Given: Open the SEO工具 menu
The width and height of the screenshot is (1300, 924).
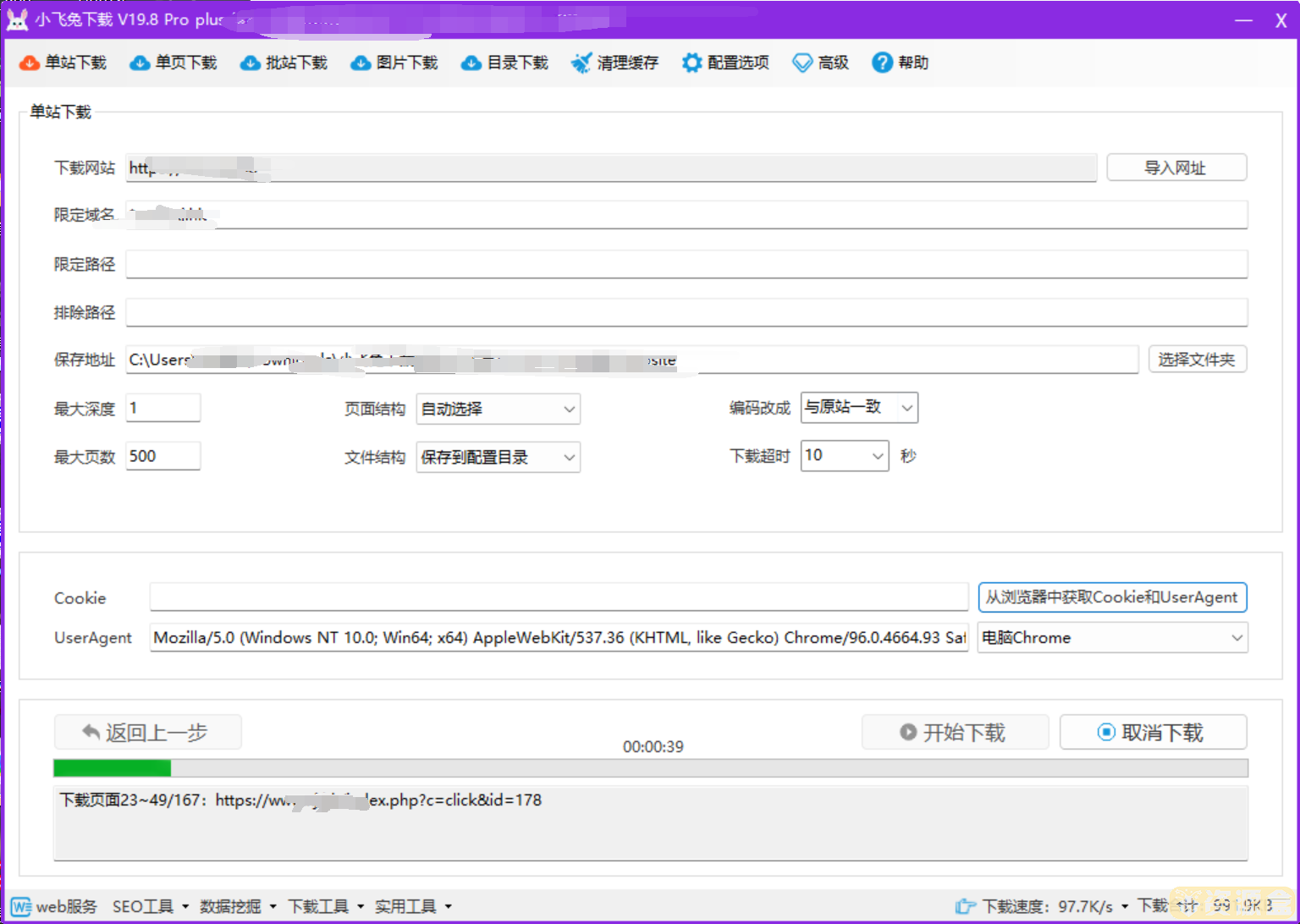Looking at the screenshot, I should point(151,906).
